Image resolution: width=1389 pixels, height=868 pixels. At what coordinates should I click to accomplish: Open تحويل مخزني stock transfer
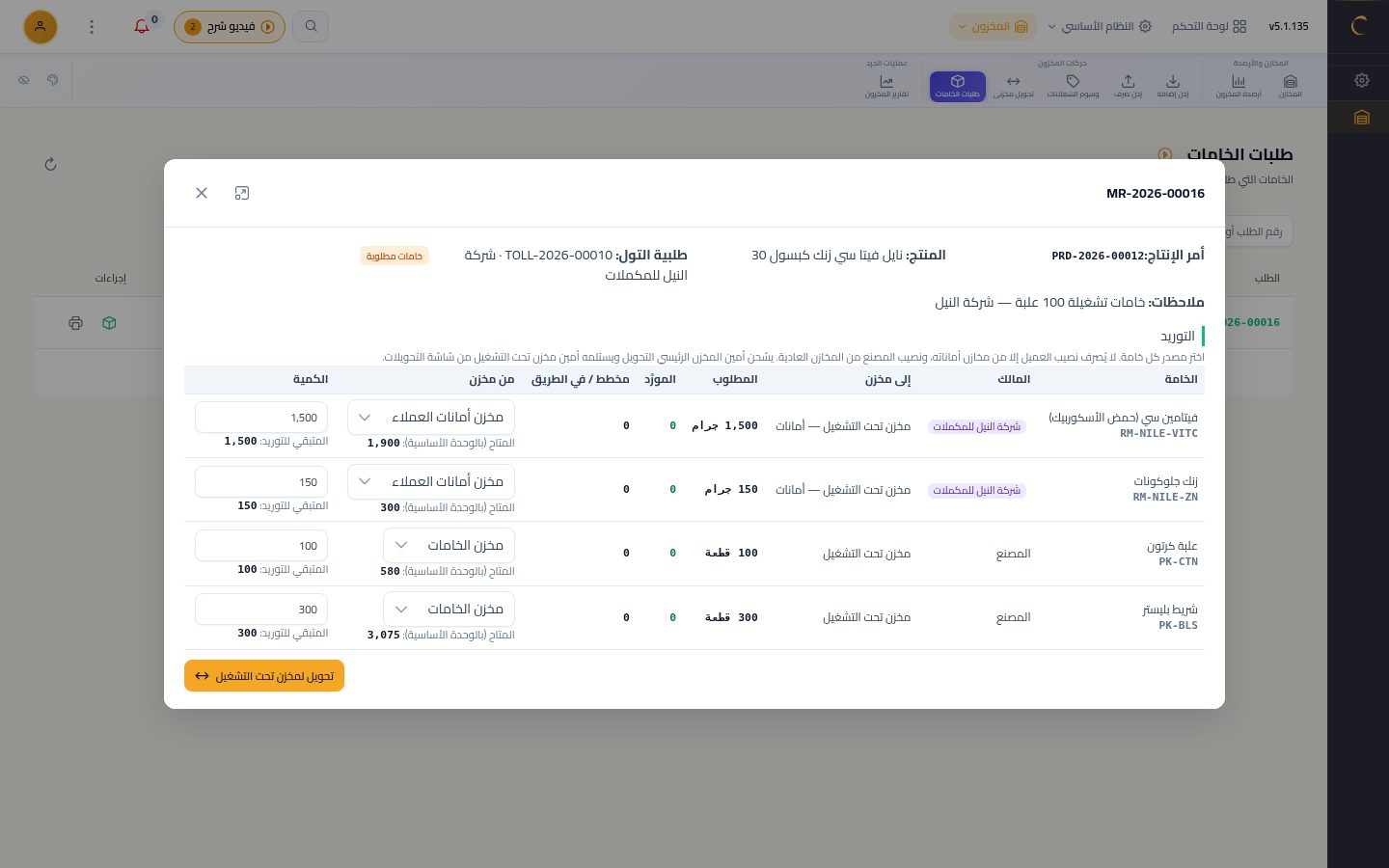point(1014,86)
